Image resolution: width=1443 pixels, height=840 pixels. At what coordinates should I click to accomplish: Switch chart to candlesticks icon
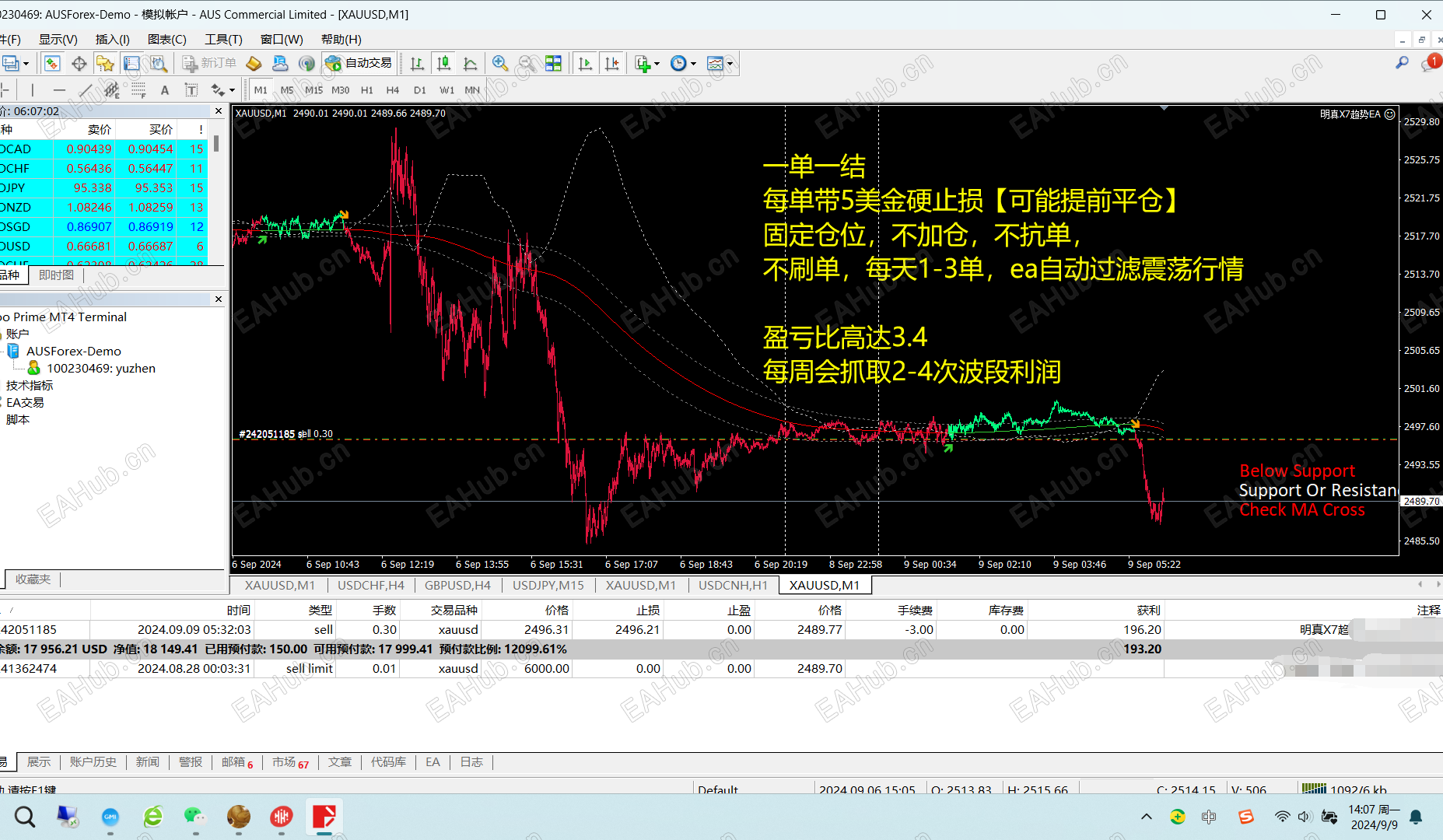[x=444, y=64]
